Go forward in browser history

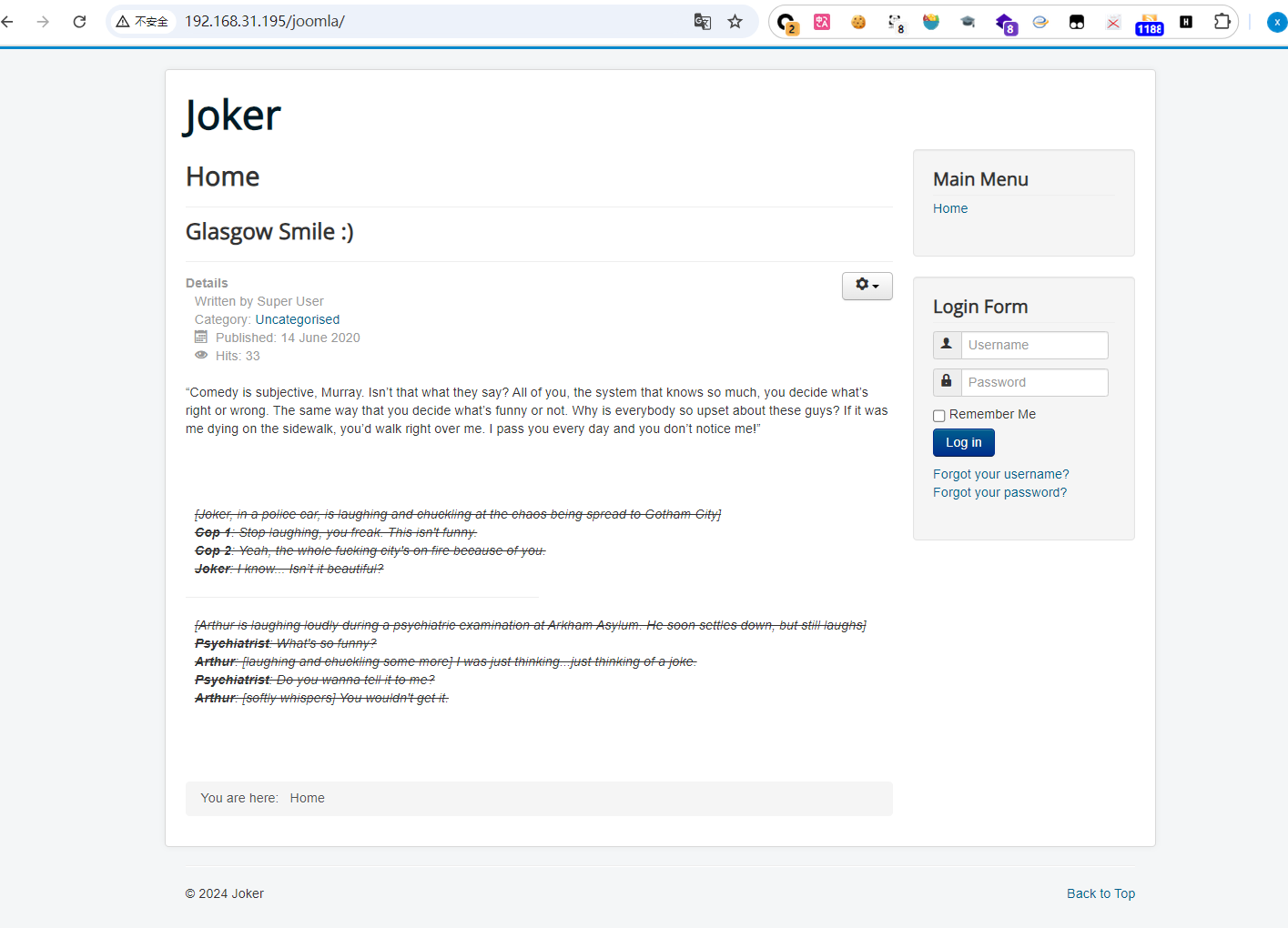[43, 22]
